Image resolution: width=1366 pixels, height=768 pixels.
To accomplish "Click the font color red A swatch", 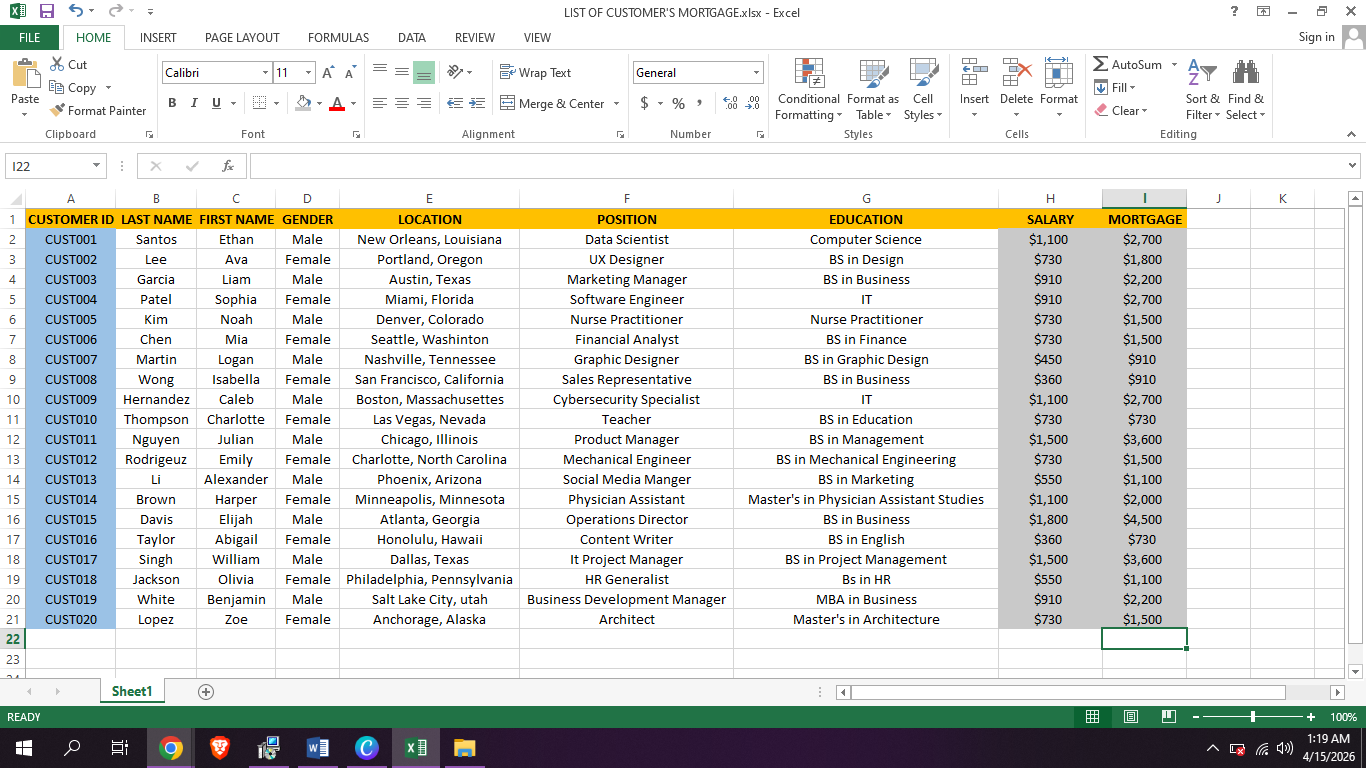I will [x=337, y=103].
